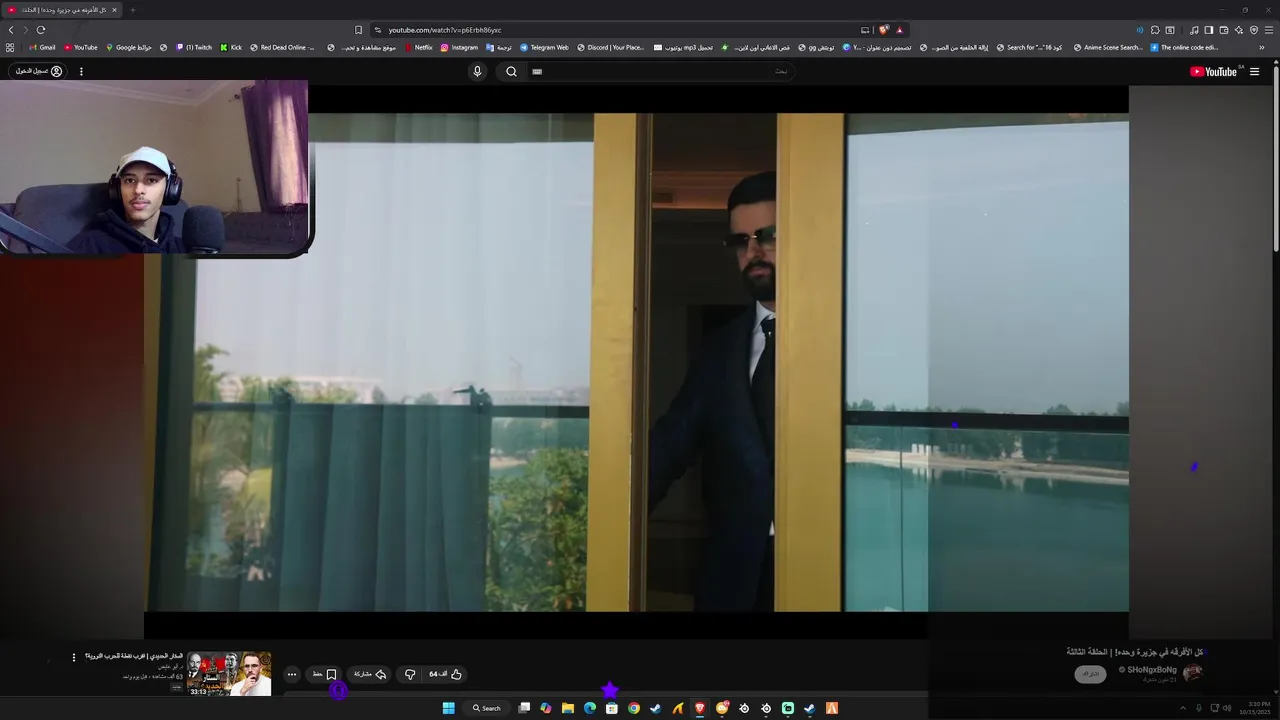Image resolution: width=1280 pixels, height=720 pixels.
Task: Open the Gmail bookmark
Action: [x=42, y=47]
